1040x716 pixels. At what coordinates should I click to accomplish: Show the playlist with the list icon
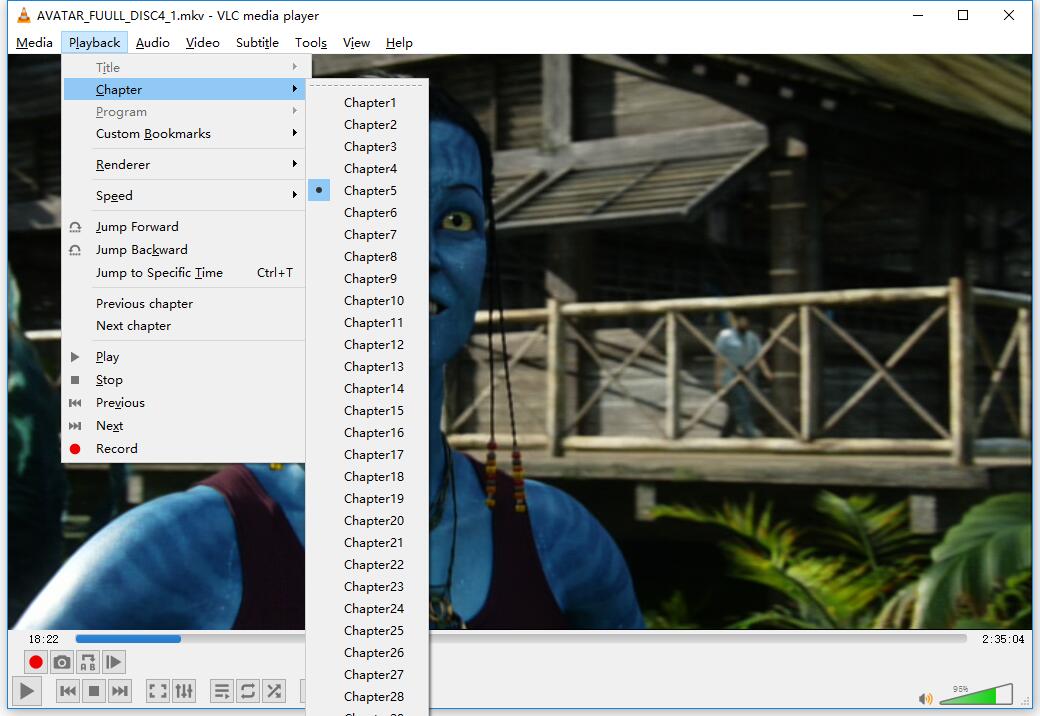[222, 691]
